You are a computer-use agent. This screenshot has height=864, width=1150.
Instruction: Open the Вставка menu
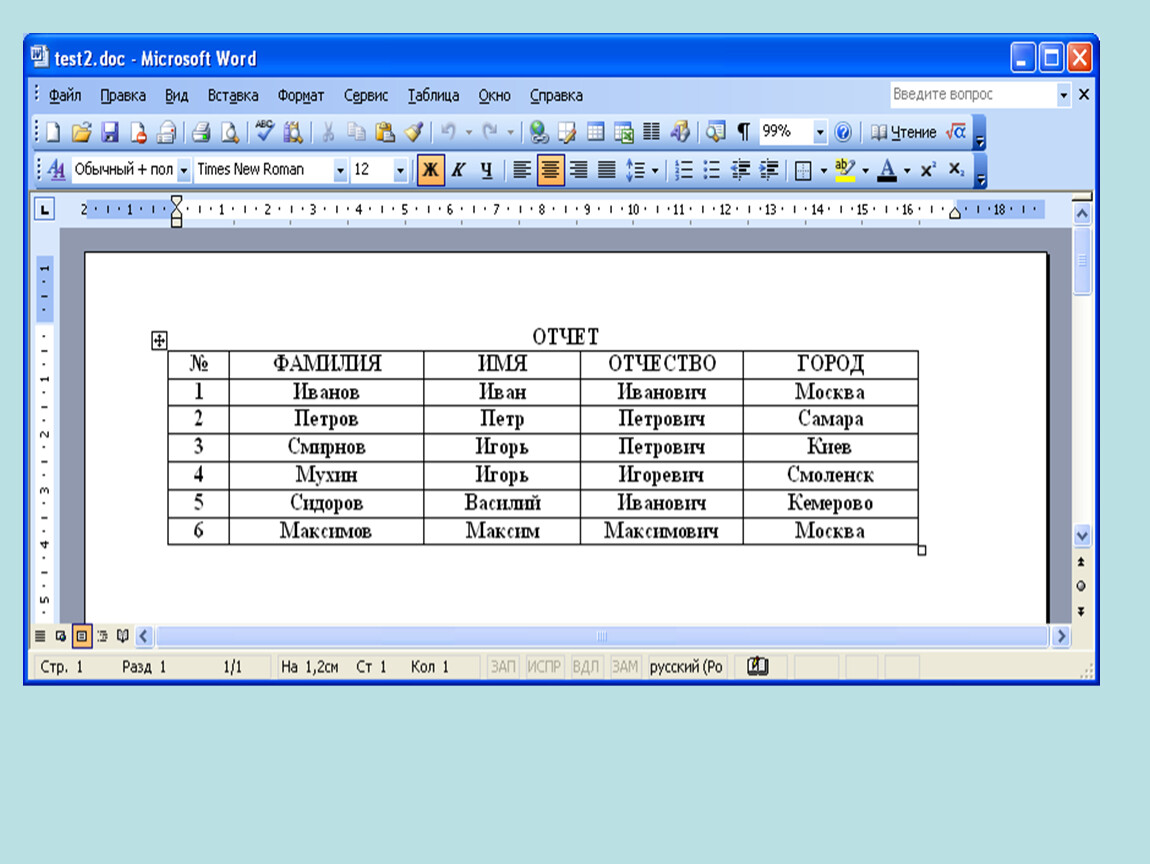[232, 95]
